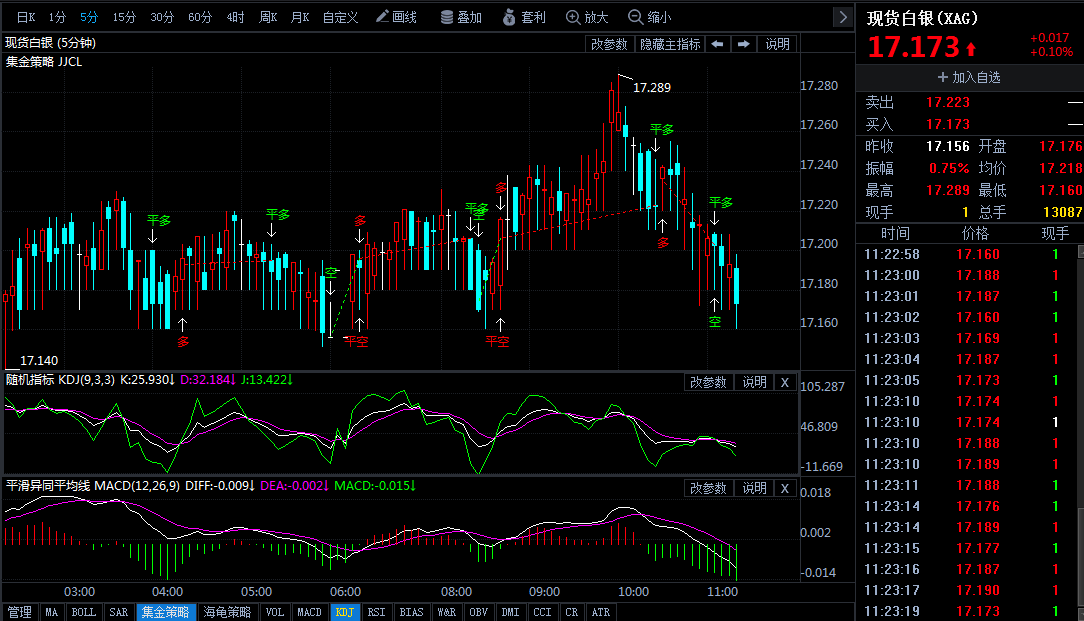1084x621 pixels.
Task: Open 自定义 custom period options
Action: 340,17
